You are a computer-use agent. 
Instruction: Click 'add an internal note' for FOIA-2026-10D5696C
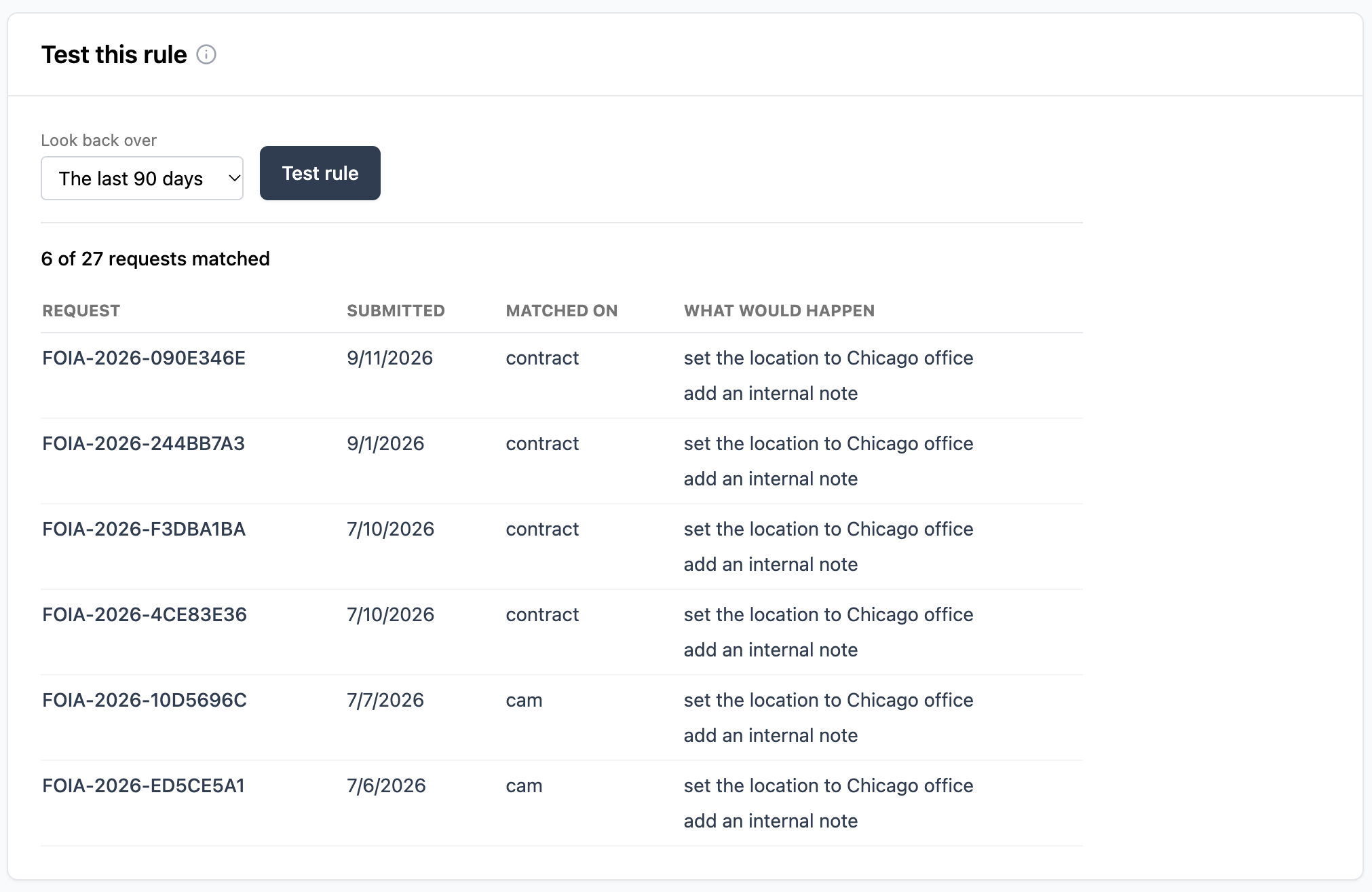(771, 735)
